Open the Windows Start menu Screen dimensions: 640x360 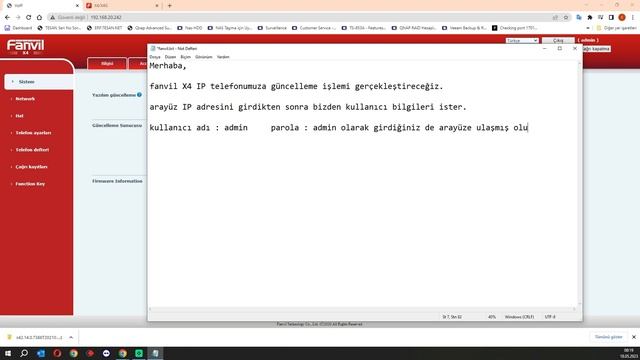pos(8,353)
